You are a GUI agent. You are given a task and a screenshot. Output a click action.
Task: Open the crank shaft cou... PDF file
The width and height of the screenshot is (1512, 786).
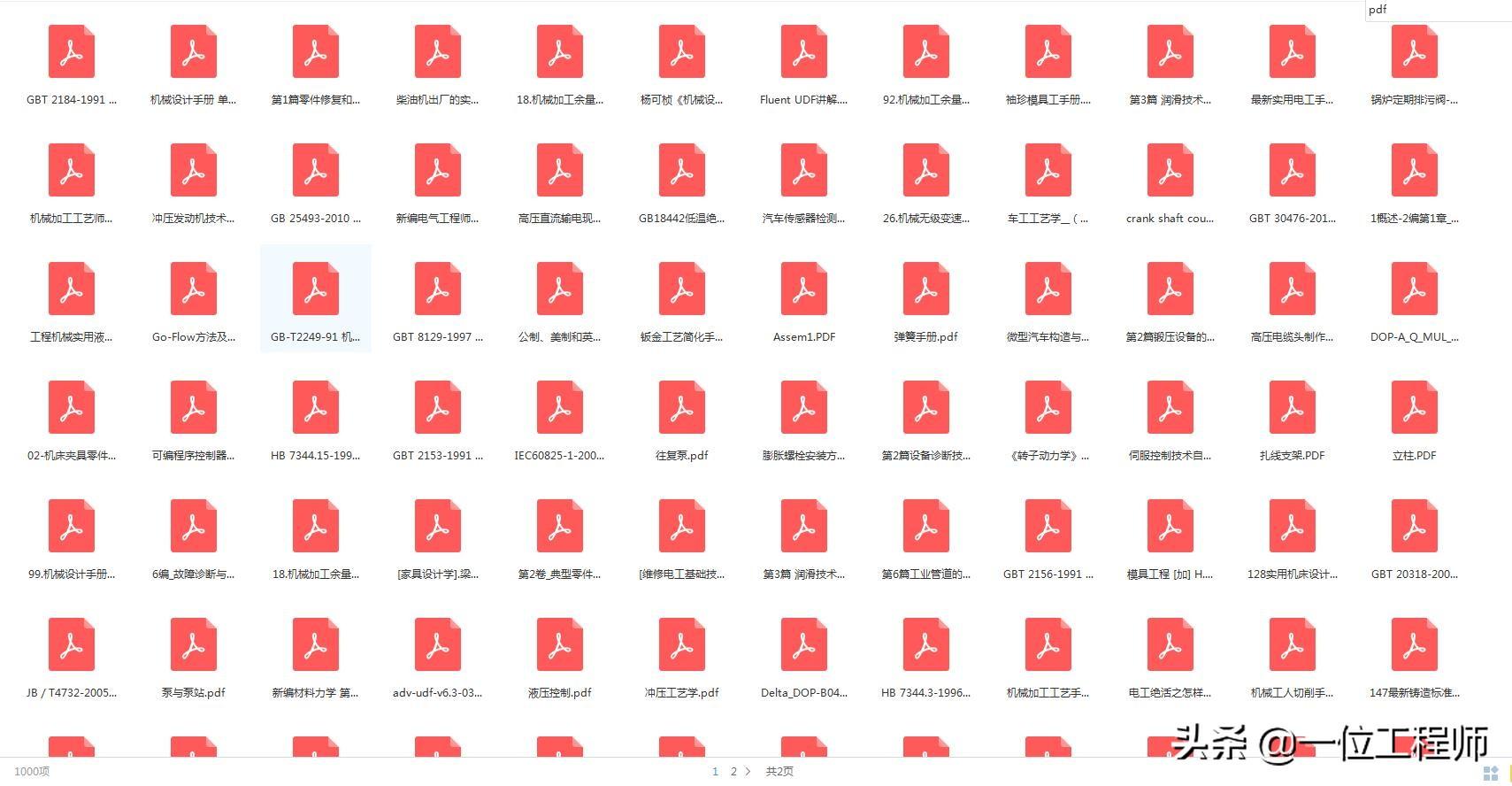[x=1170, y=171]
